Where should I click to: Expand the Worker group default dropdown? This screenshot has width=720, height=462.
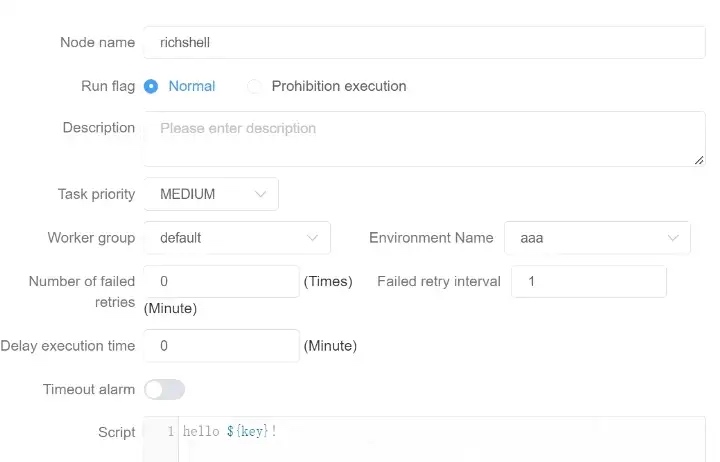click(237, 238)
